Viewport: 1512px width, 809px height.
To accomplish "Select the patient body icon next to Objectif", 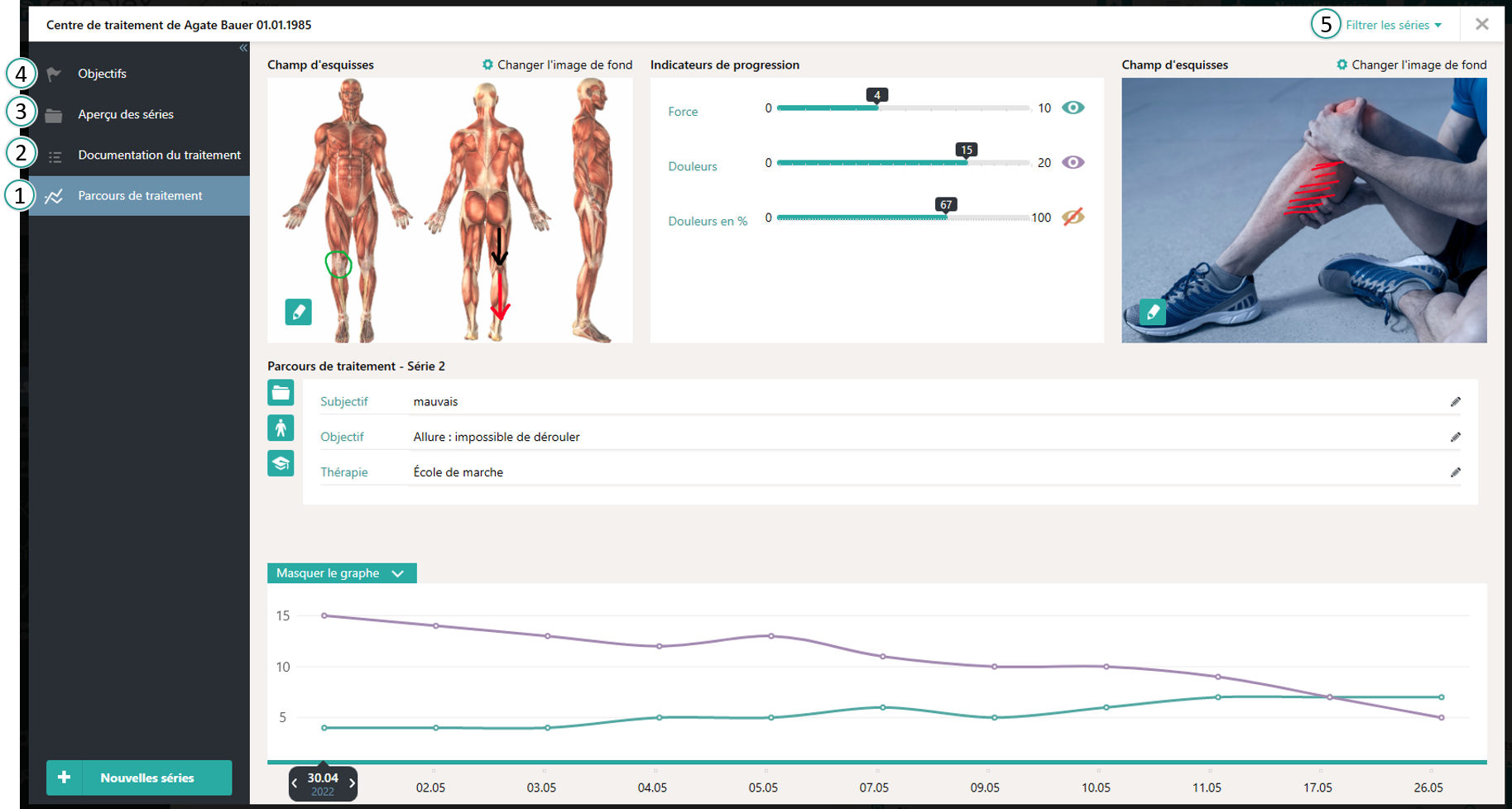I will [x=281, y=428].
